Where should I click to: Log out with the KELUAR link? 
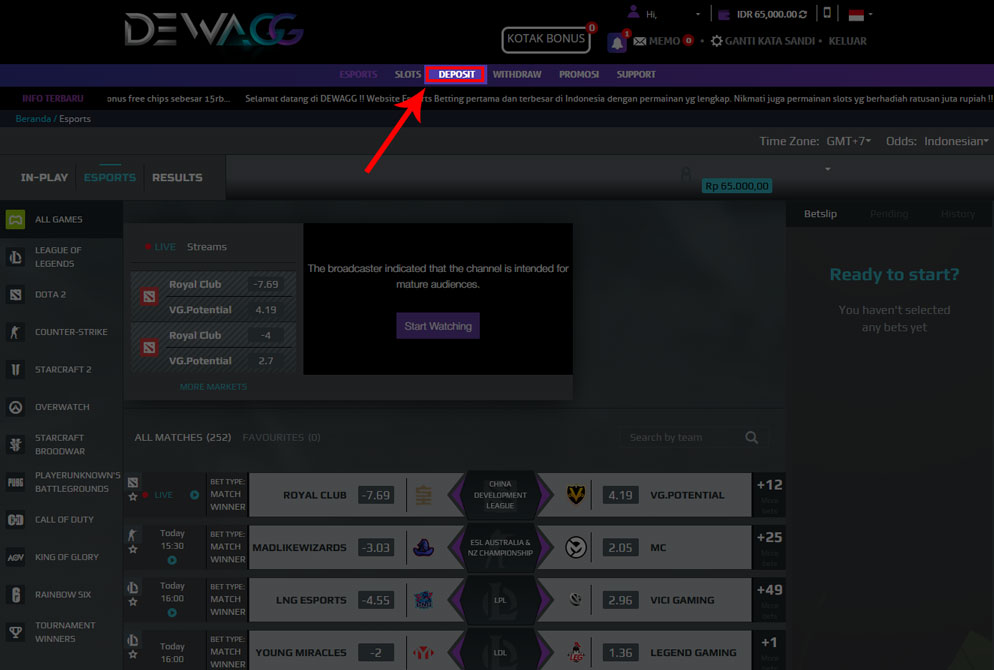pyautogui.click(x=848, y=41)
